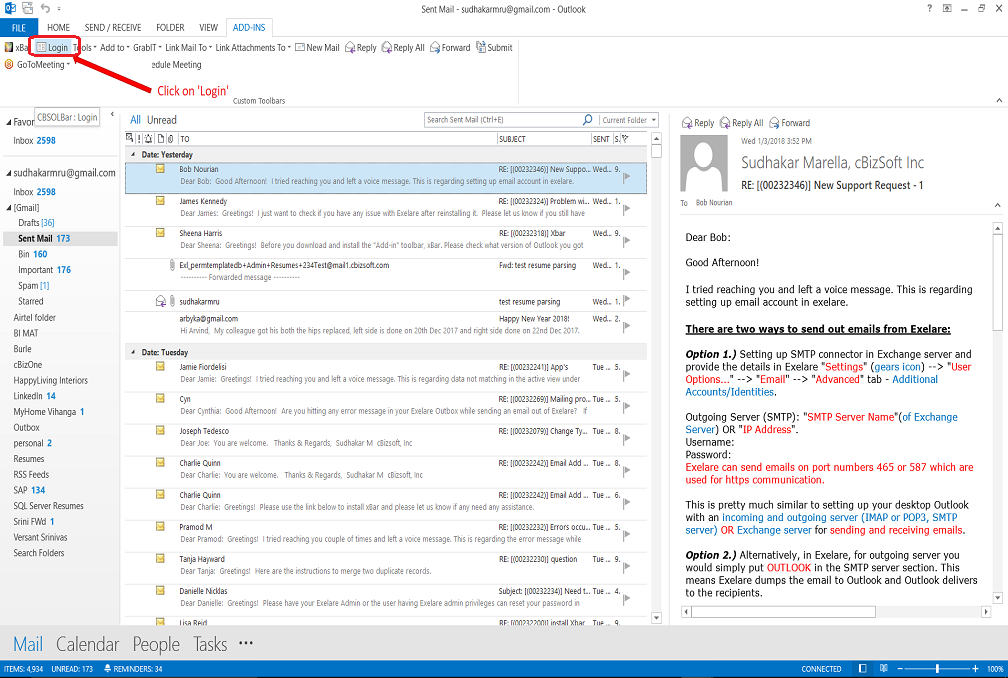Collapse the Date: Yesterday group
1008x678 pixels.
tap(133, 154)
